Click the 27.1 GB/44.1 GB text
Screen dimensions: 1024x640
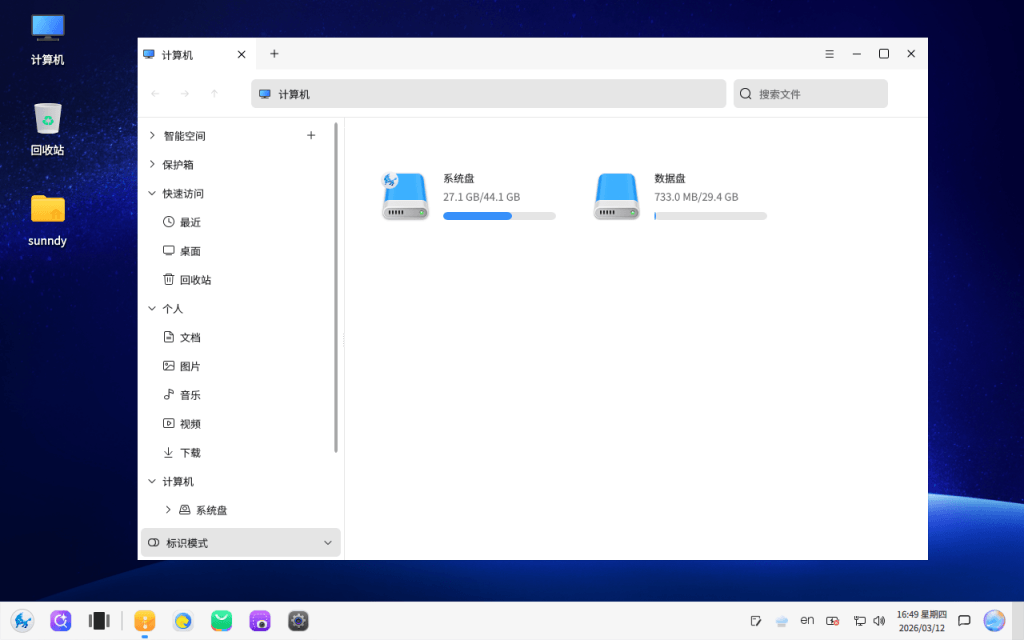[481, 197]
